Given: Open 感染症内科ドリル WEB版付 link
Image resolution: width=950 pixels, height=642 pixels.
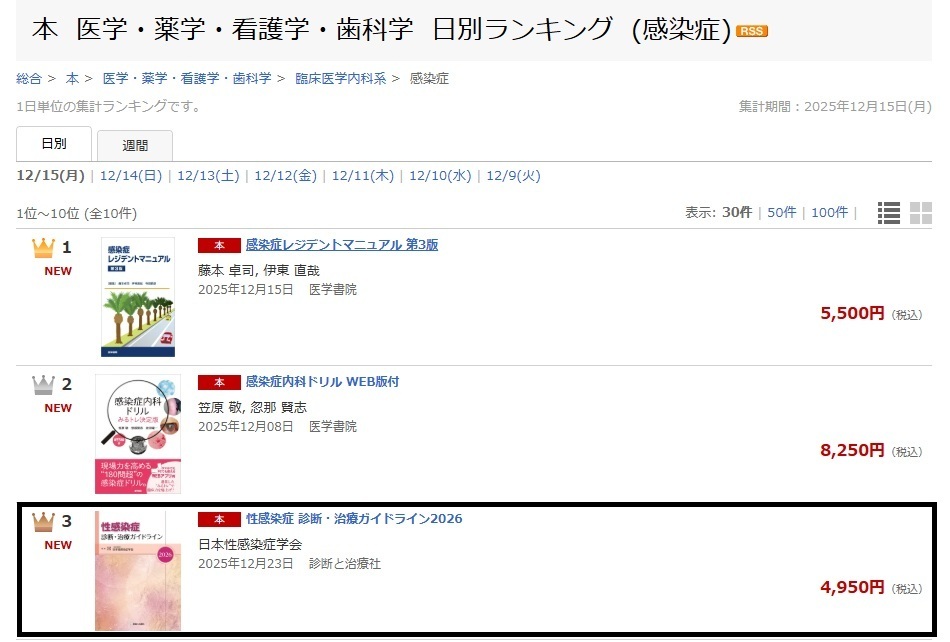Looking at the screenshot, I should click(322, 382).
